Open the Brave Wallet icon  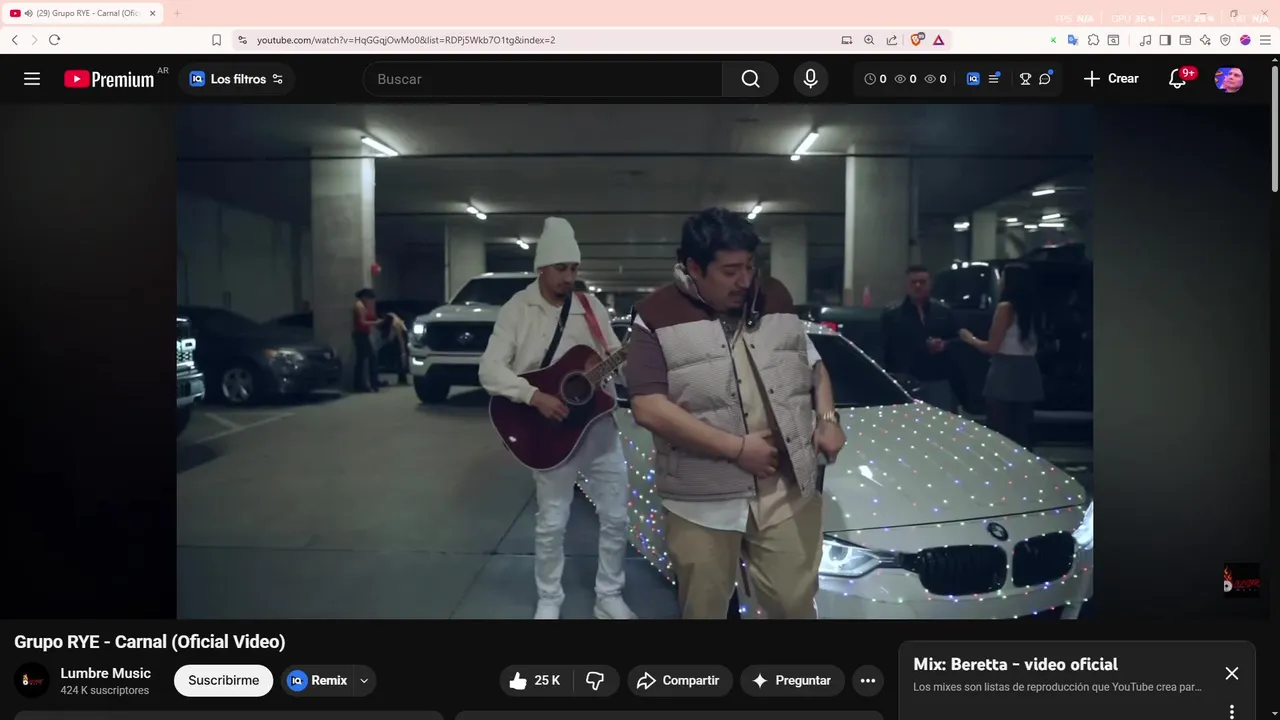point(1185,40)
